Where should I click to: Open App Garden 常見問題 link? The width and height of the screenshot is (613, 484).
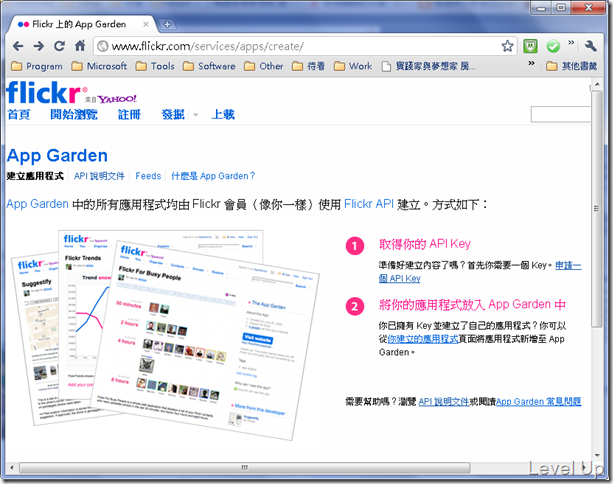[539, 402]
